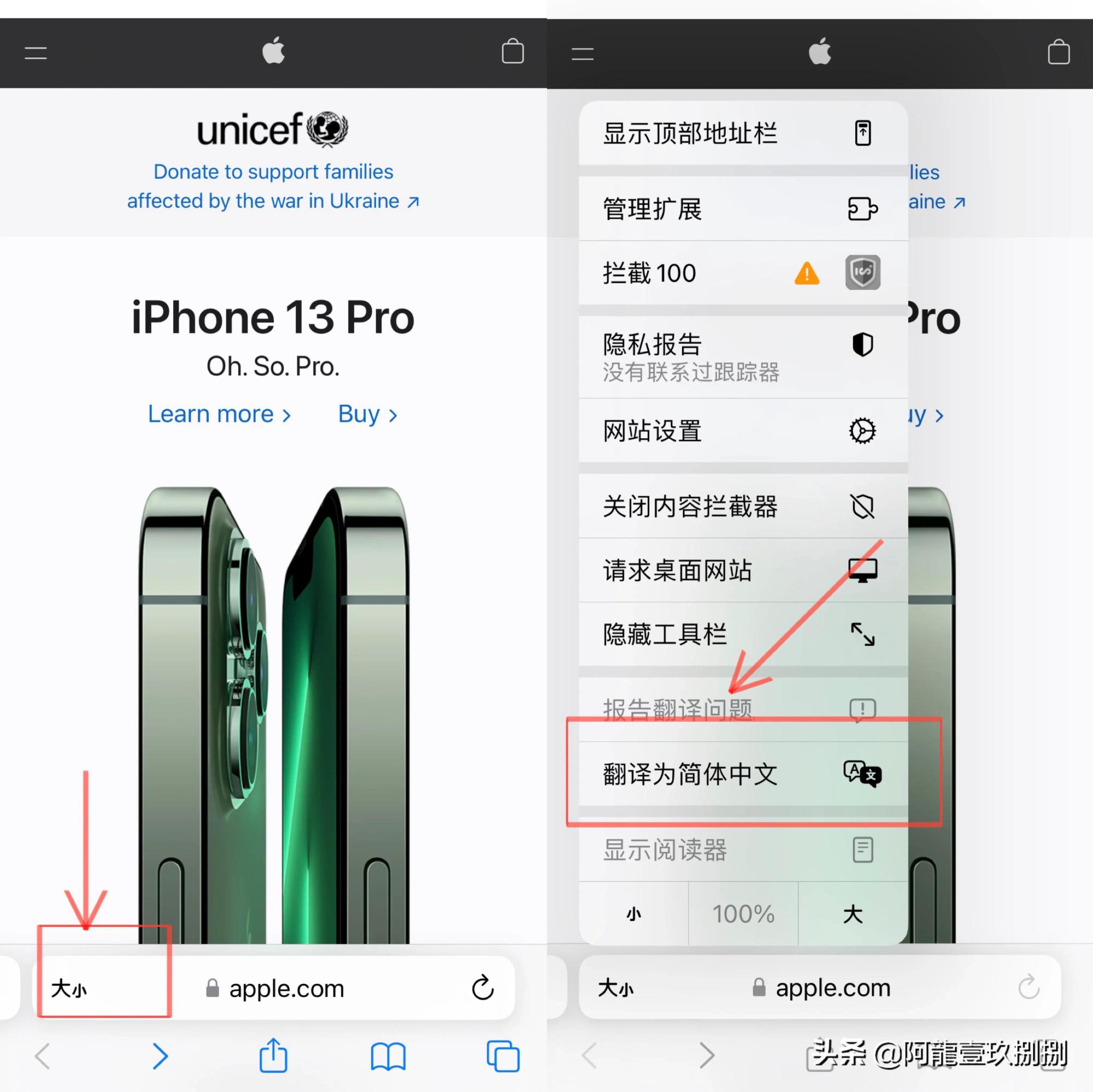Click the content blocker shield icon

(861, 273)
